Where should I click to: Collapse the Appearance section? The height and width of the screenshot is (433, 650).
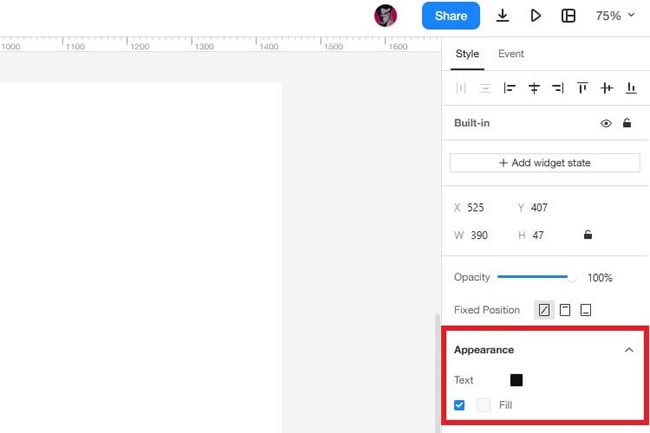point(629,350)
